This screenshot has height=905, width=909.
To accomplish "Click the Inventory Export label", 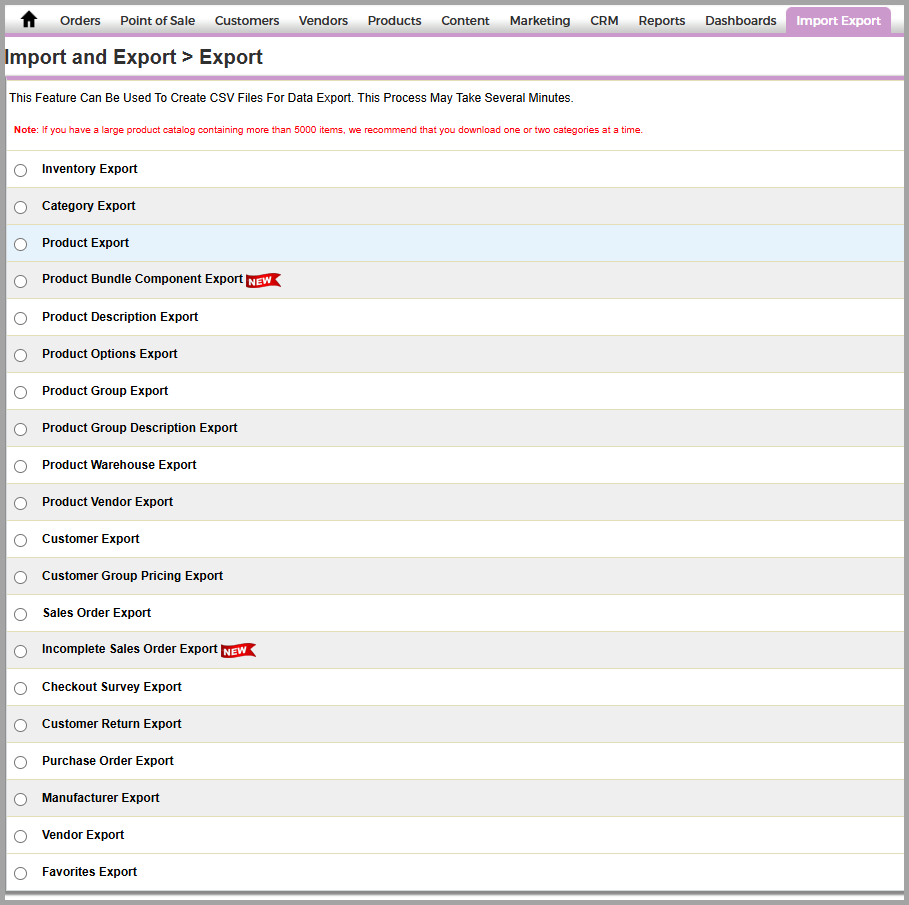I will tap(90, 169).
